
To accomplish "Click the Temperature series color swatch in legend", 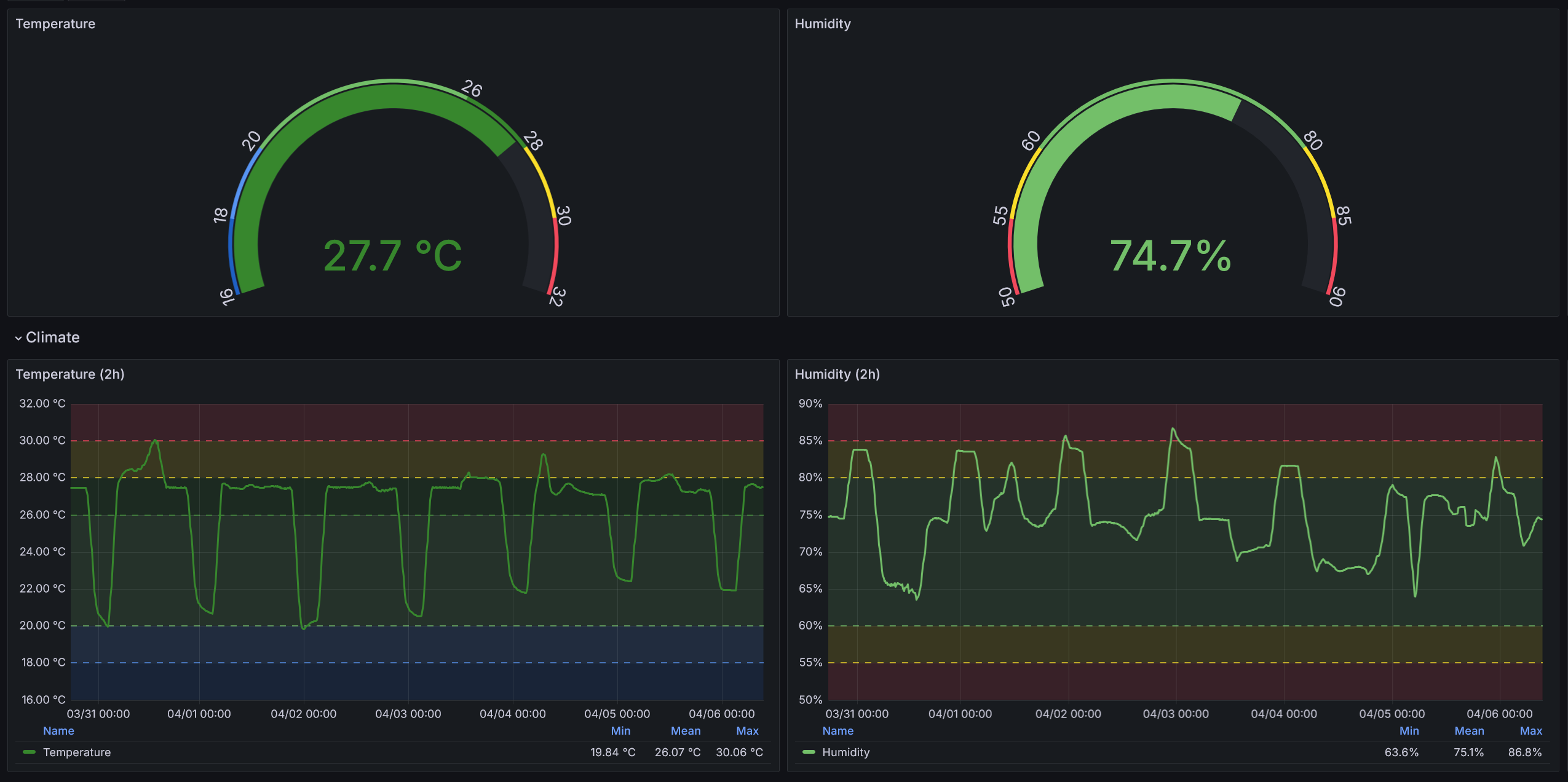I will tap(29, 752).
